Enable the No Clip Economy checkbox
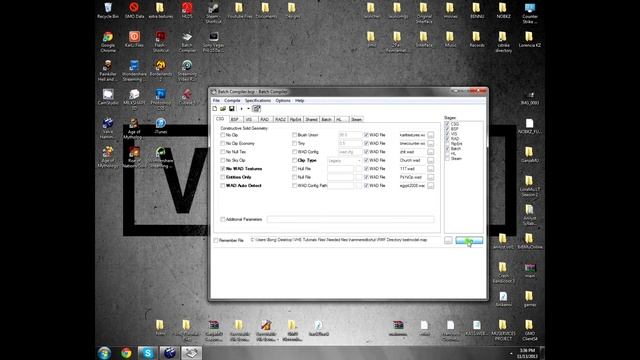 tap(223, 143)
